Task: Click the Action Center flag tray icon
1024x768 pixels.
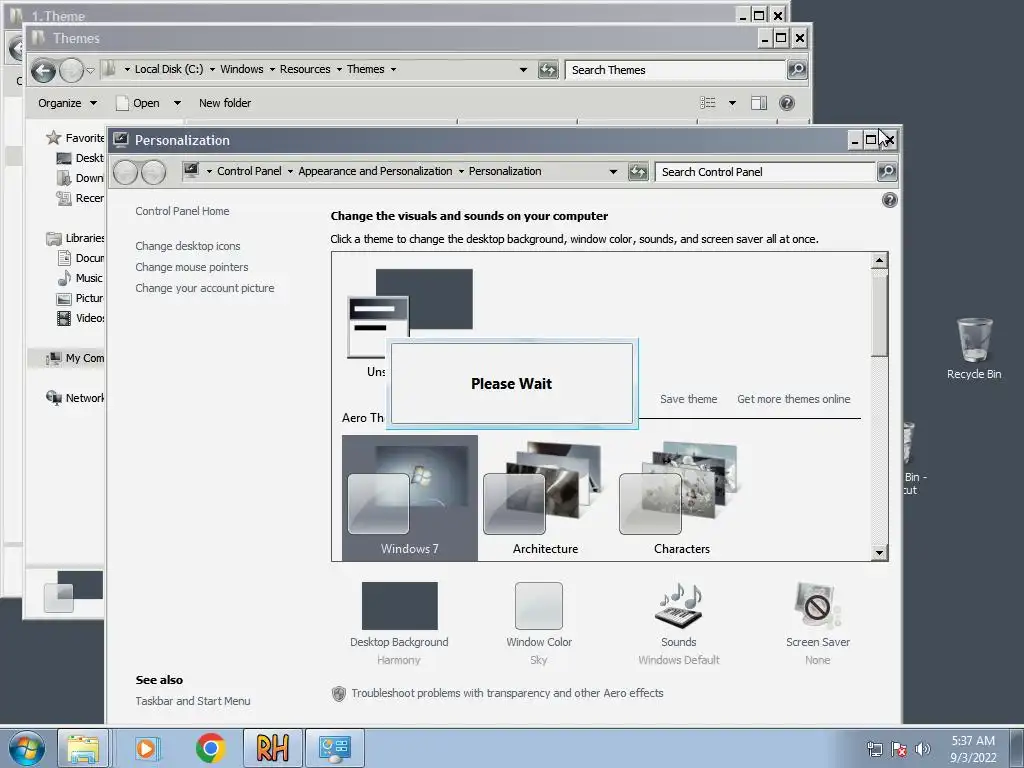Action: tap(899, 748)
